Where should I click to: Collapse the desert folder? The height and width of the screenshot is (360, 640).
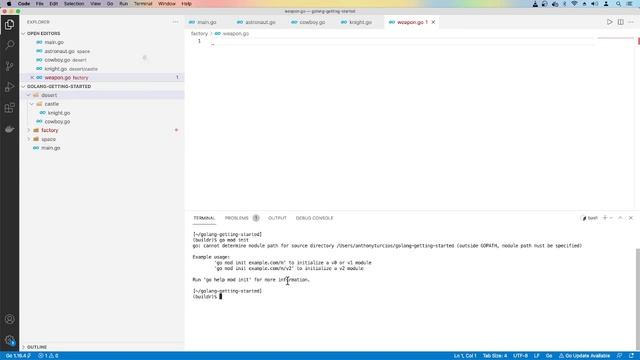click(x=29, y=95)
